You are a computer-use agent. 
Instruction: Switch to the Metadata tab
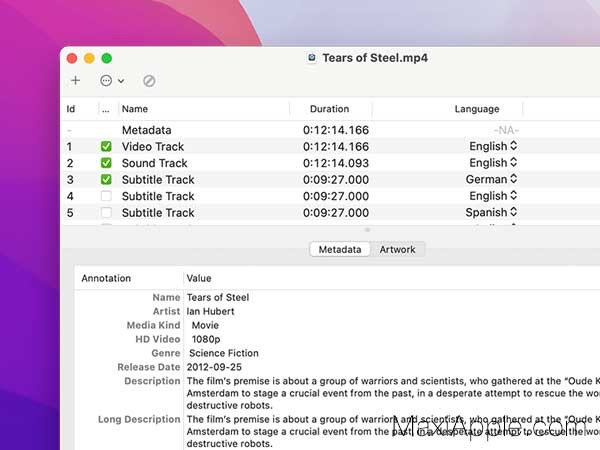[340, 249]
